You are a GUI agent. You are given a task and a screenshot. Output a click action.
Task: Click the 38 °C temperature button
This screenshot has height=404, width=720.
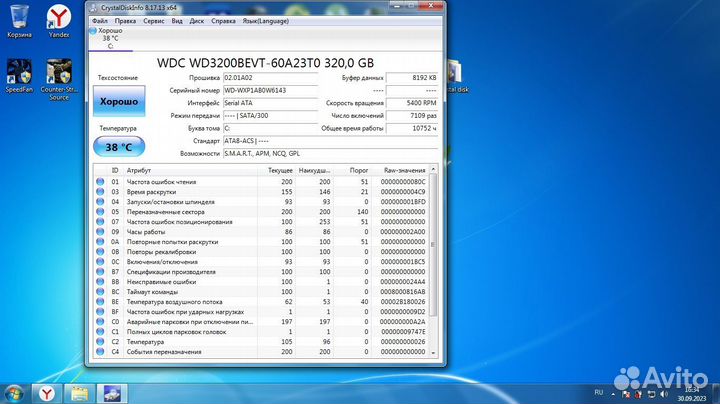click(x=119, y=147)
